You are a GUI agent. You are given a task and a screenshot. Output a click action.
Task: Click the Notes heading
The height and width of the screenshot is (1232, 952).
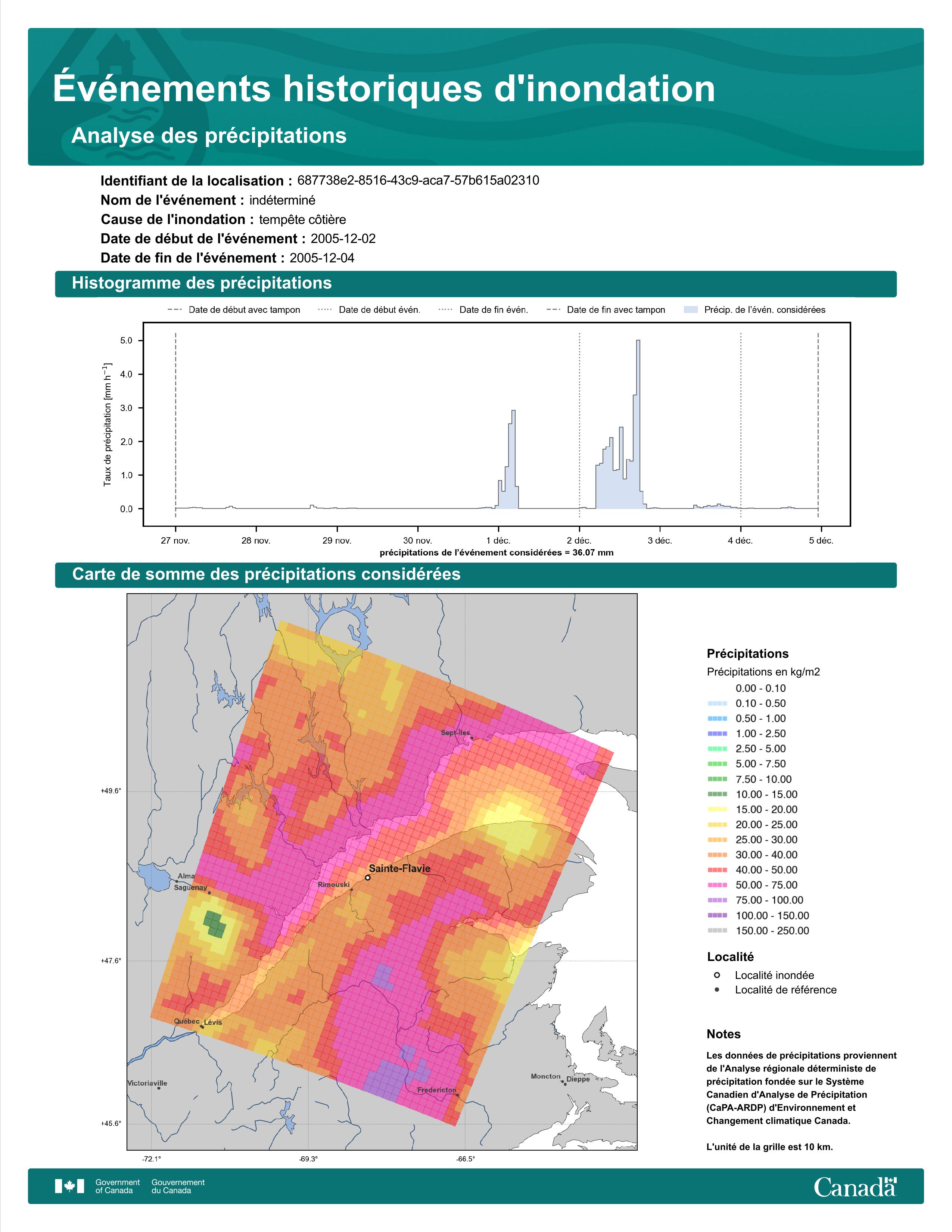[x=724, y=1034]
